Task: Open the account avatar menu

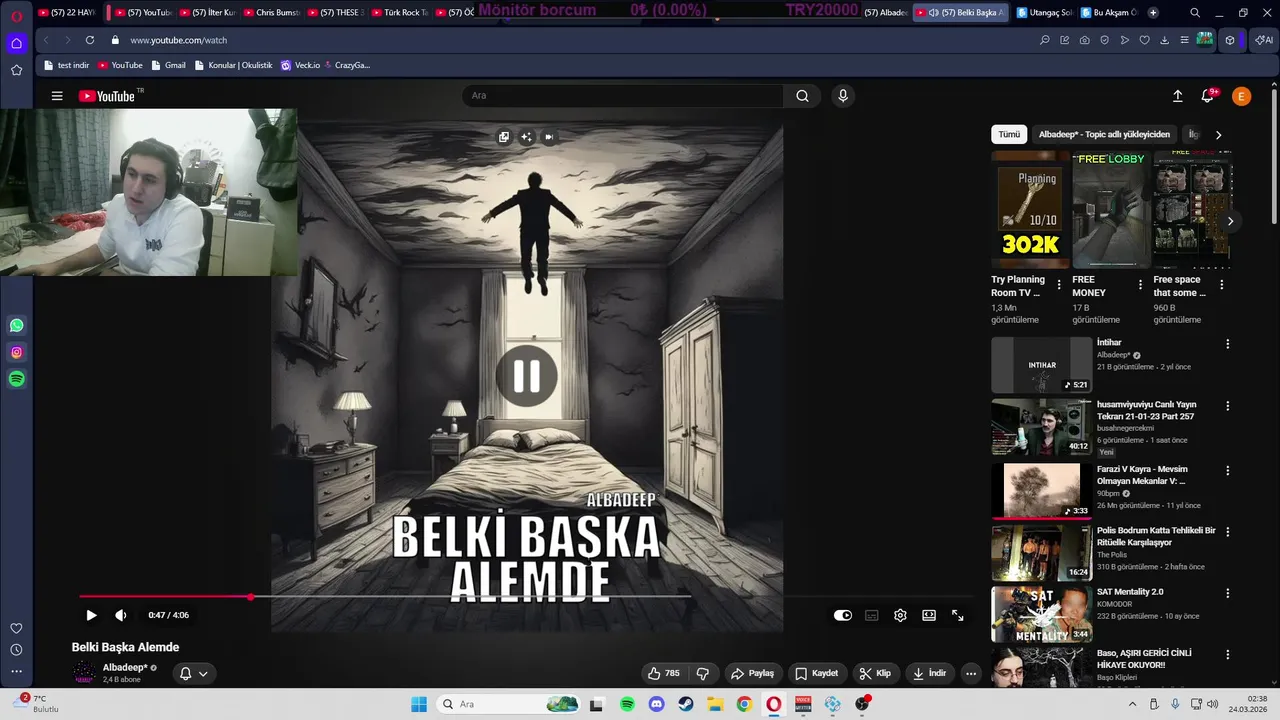Action: 1241,96
